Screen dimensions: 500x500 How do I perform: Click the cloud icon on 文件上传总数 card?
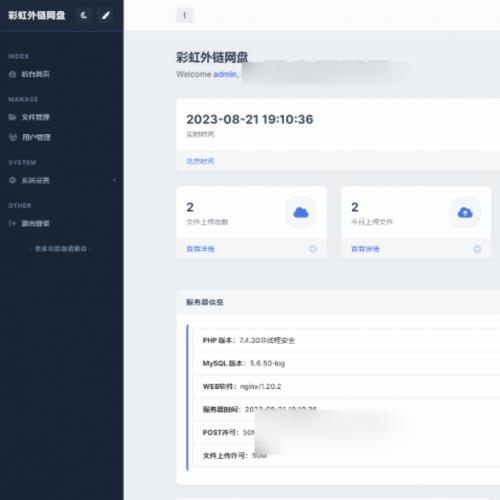point(301,212)
